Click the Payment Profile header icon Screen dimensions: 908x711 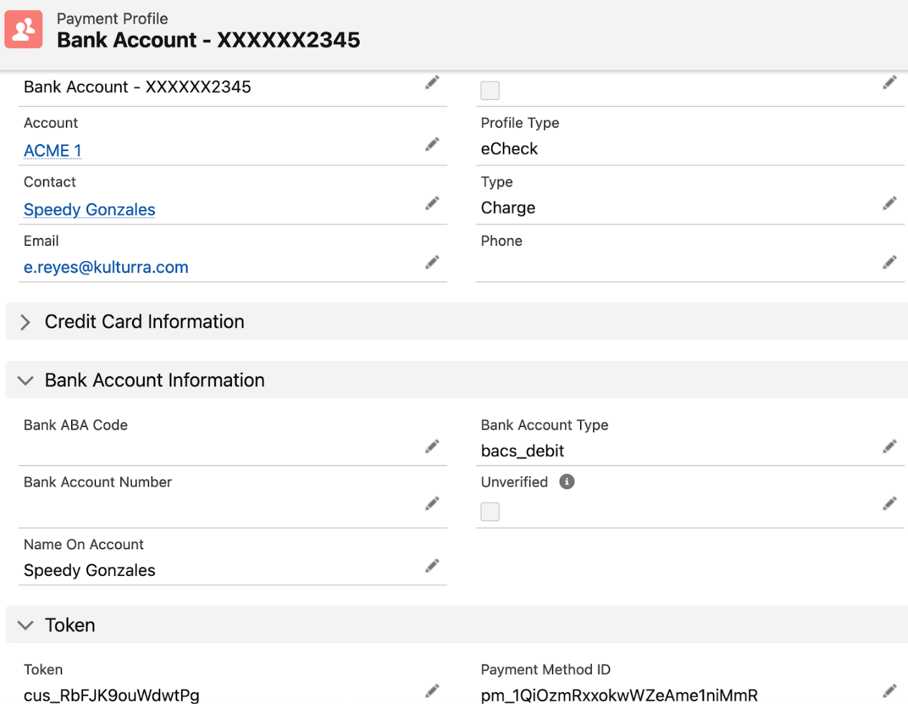coord(24,30)
